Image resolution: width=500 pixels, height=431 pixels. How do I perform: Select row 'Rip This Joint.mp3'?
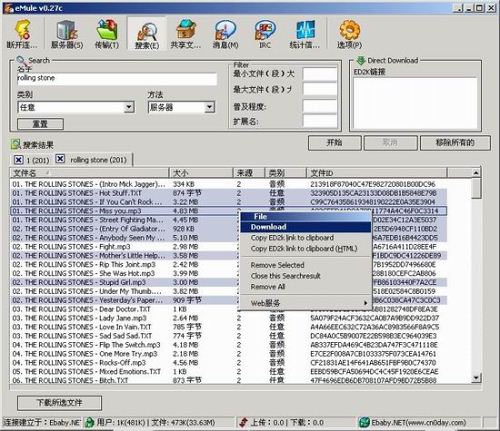[229, 265]
